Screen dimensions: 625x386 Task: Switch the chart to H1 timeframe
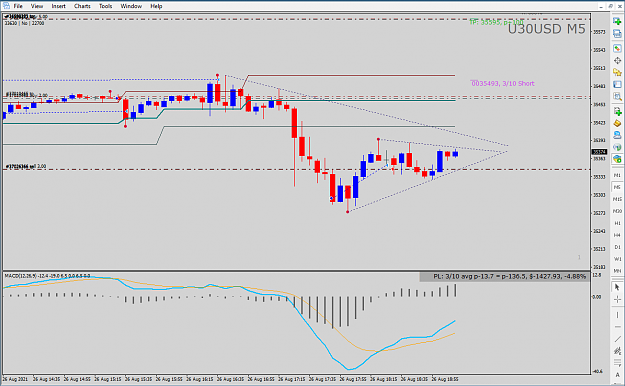[617, 223]
